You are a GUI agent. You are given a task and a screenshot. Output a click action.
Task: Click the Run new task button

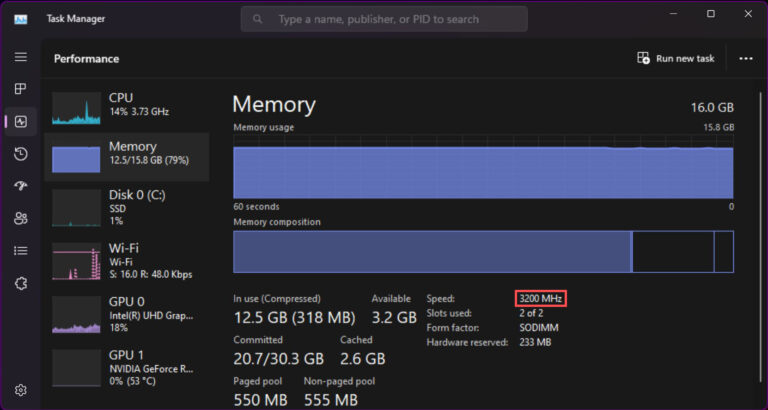click(676, 59)
